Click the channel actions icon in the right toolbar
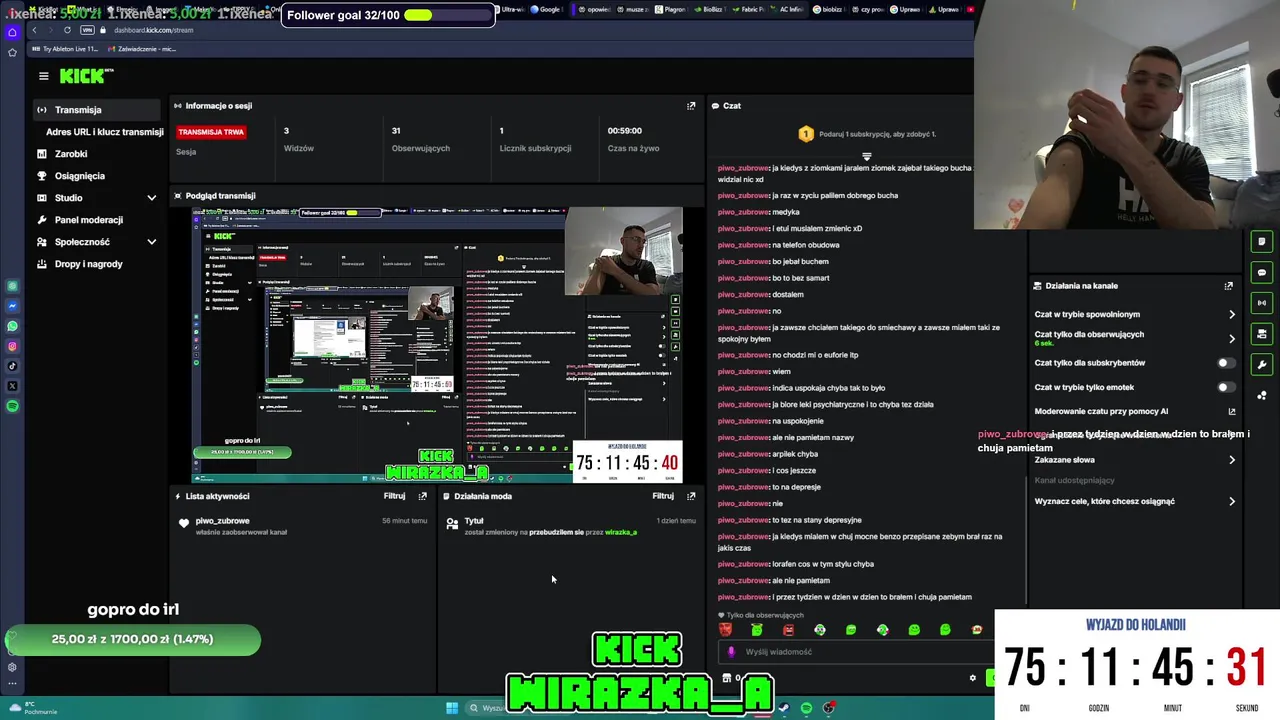The height and width of the screenshot is (720, 1280). point(1262,334)
